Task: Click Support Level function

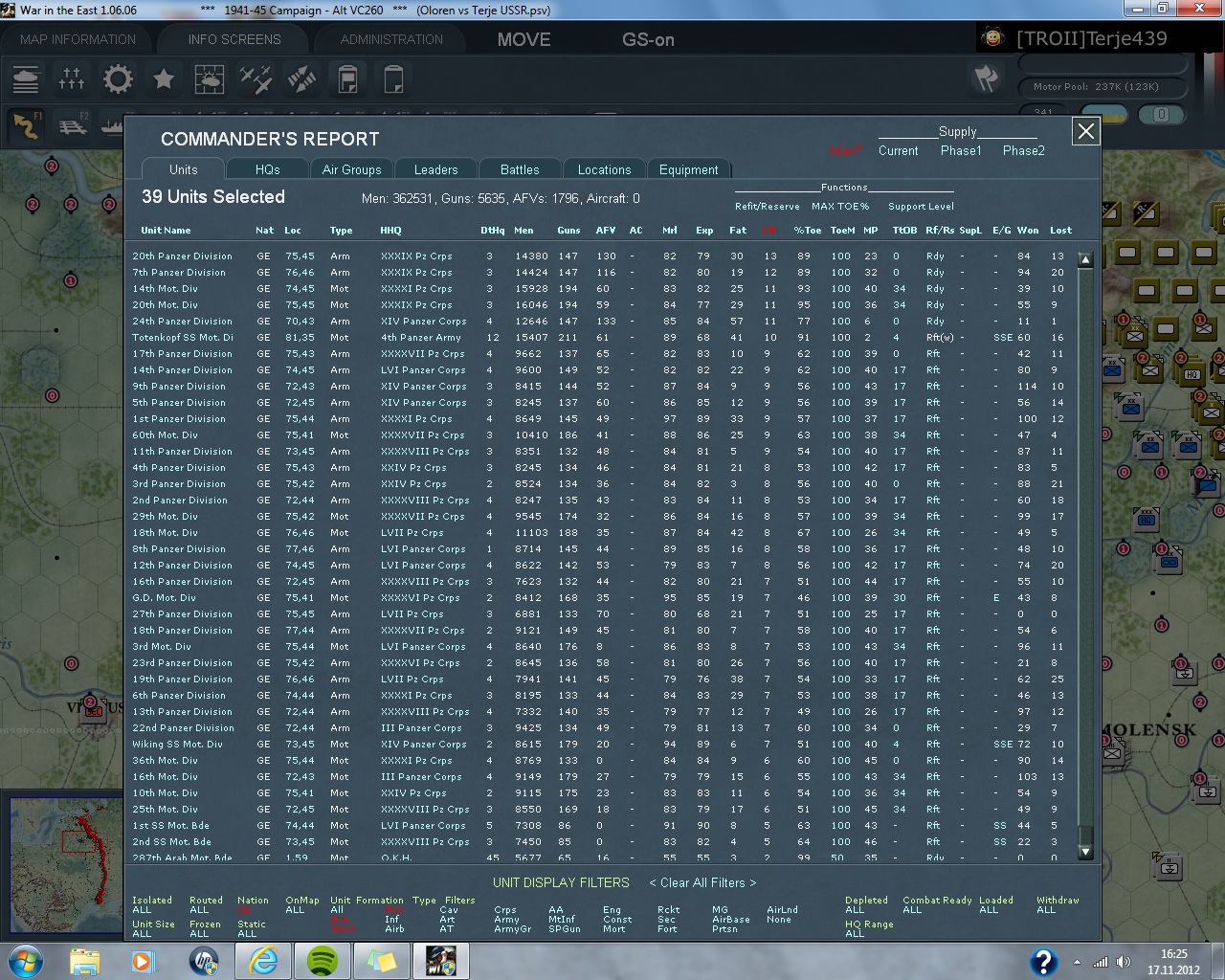Action: pos(921,206)
